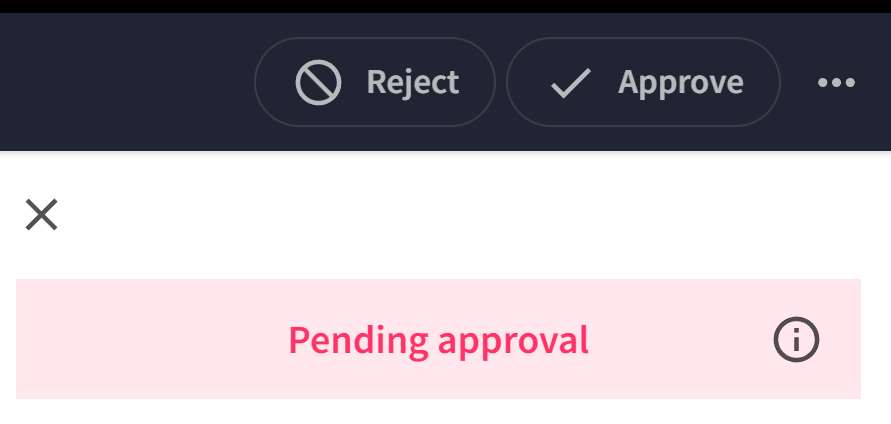Open more actions next to Approve
891x424 pixels.
tap(836, 83)
